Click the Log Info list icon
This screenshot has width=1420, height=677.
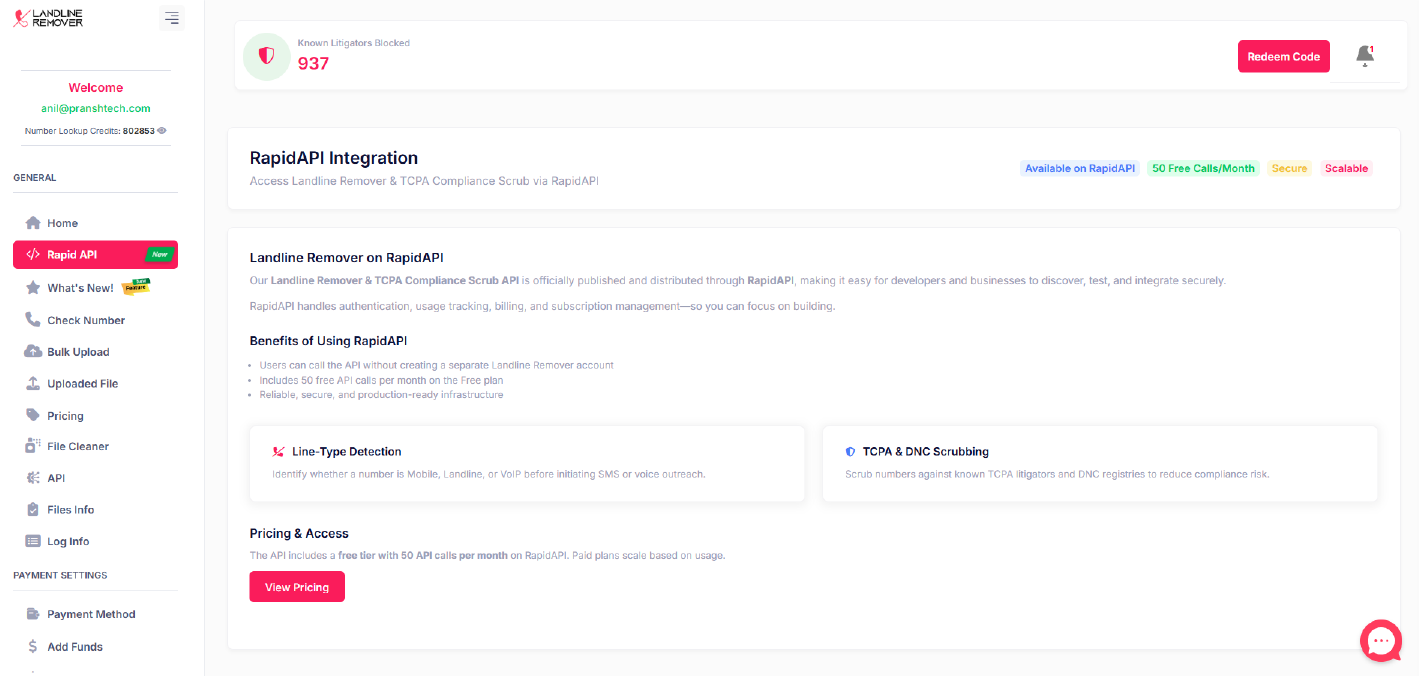33,541
